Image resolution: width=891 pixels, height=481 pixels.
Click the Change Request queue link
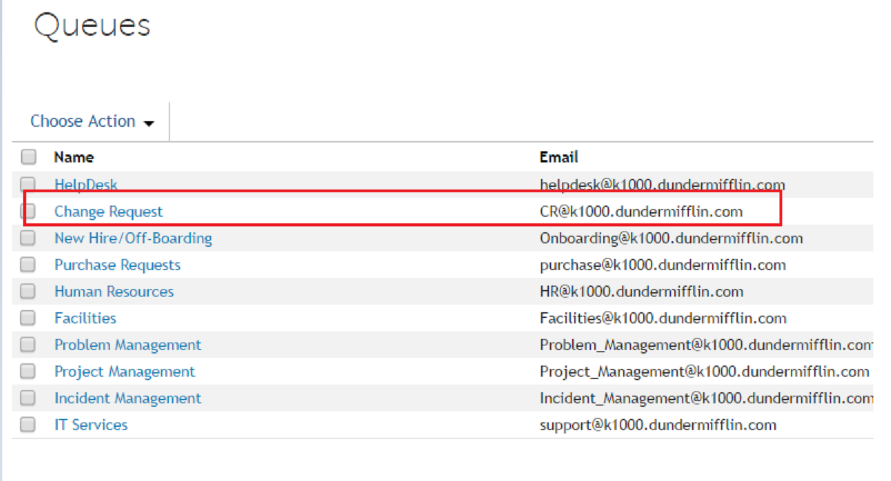point(108,212)
